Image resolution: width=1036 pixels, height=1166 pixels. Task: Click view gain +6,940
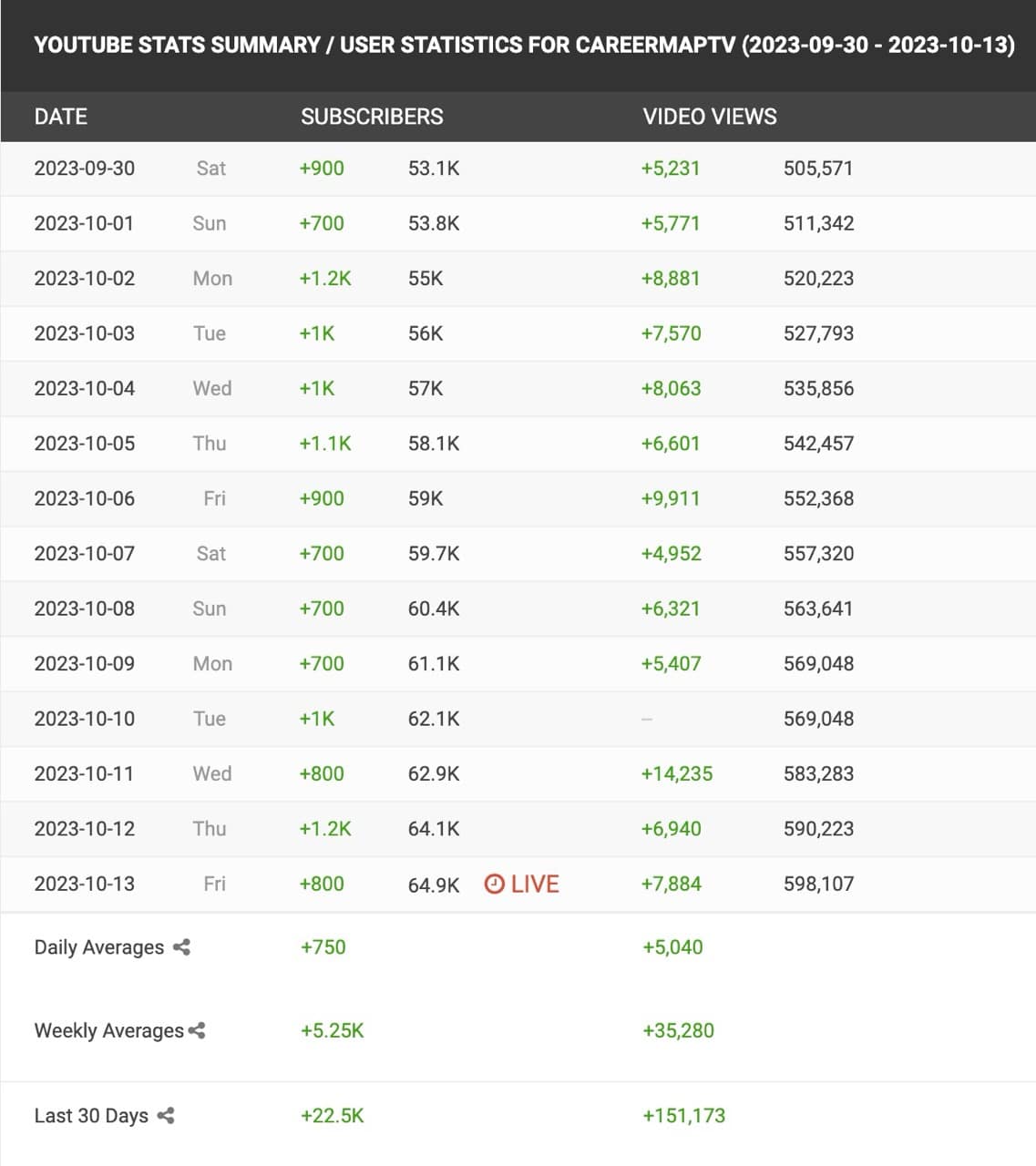[672, 829]
